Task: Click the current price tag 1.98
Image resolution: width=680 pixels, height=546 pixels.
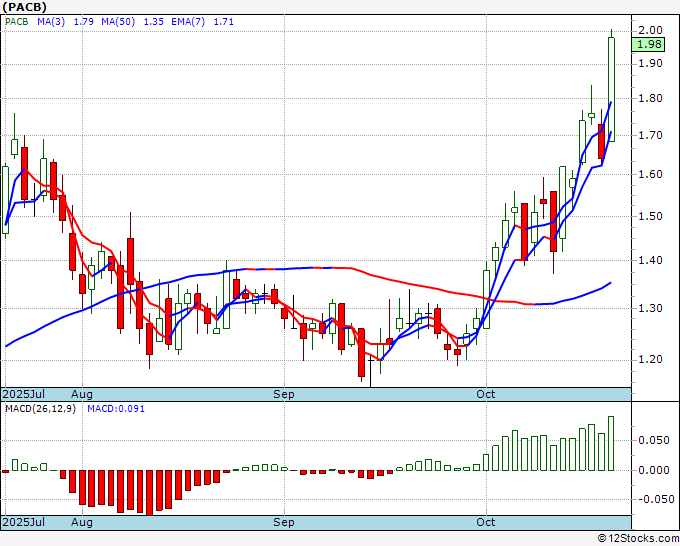Action: tap(648, 44)
